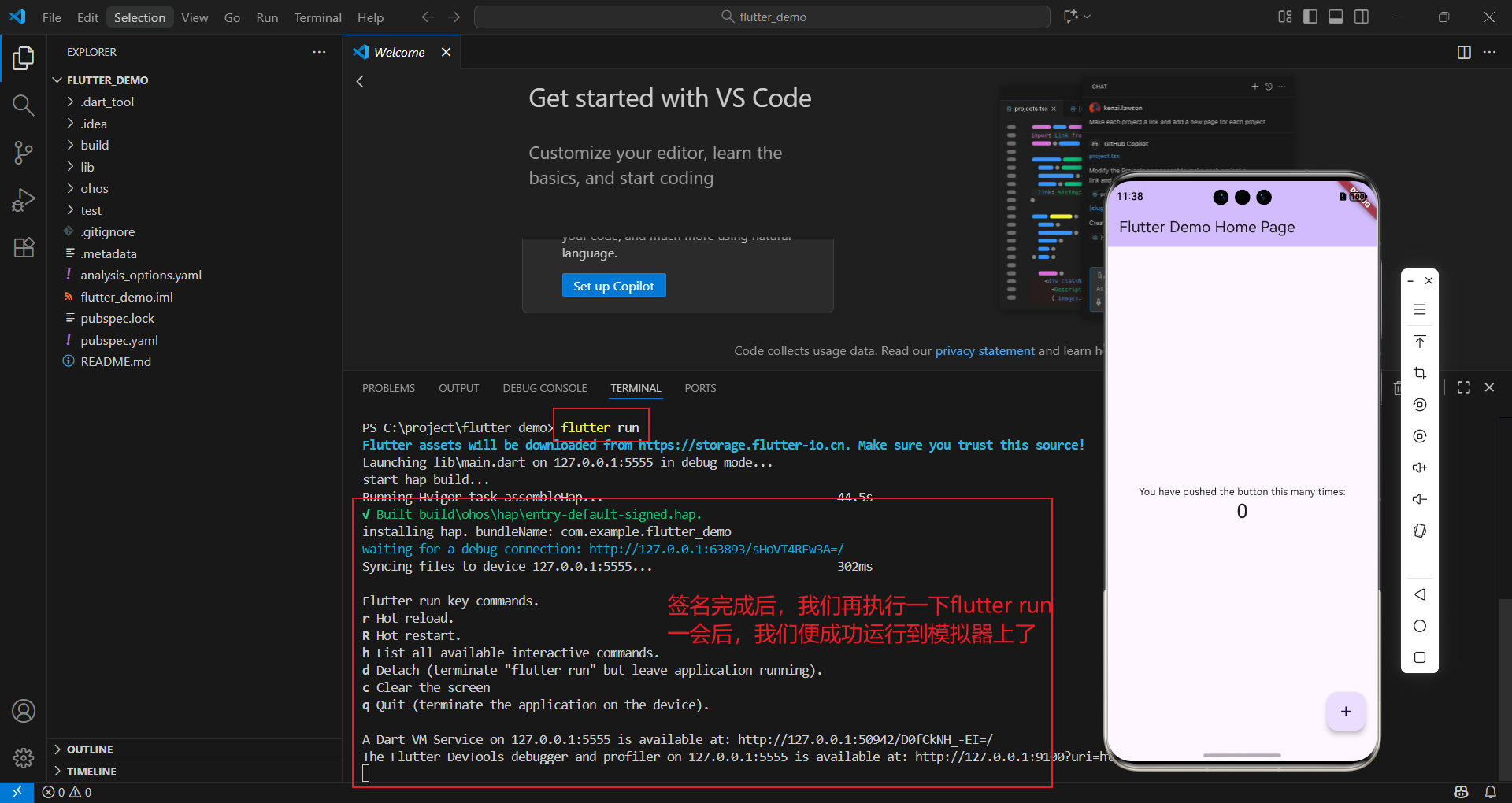
Task: Open the notifications bell in the status bar
Action: [x=1491, y=792]
